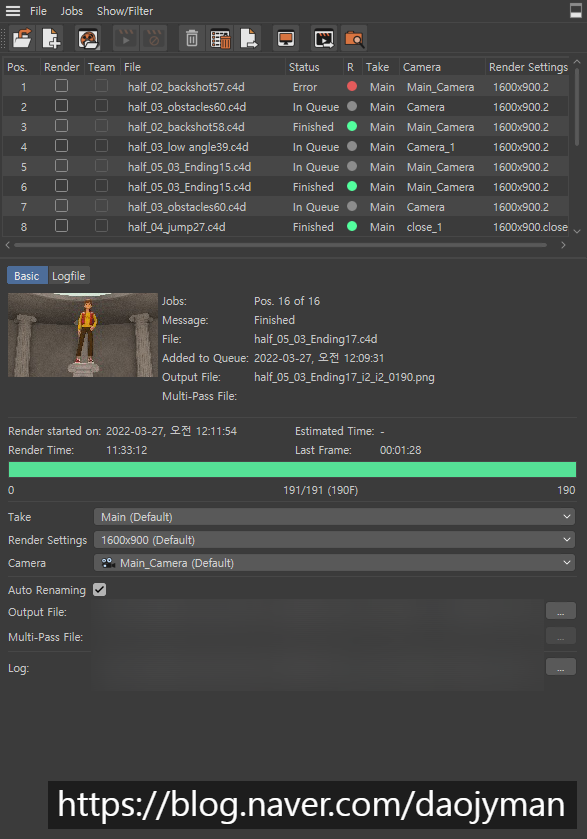Toggle Render checkbox for half_02_backshot58.c4d
Image resolution: width=587 pixels, height=839 pixels.
click(x=62, y=126)
